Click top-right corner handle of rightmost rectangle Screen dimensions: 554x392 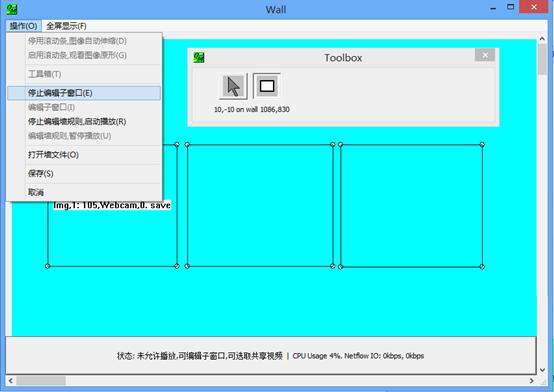(482, 144)
